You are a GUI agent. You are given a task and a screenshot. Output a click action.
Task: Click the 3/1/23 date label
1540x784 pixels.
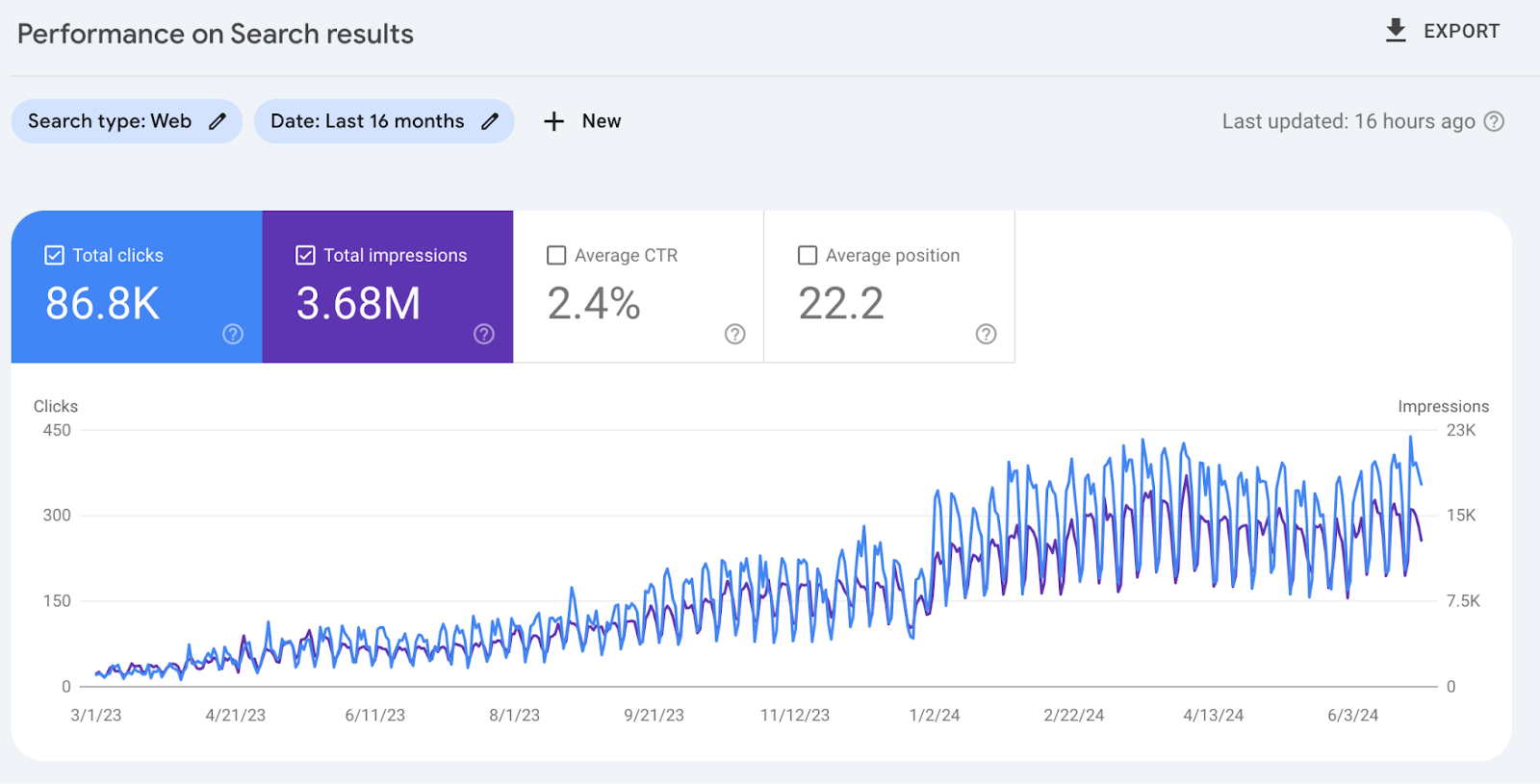tap(96, 715)
